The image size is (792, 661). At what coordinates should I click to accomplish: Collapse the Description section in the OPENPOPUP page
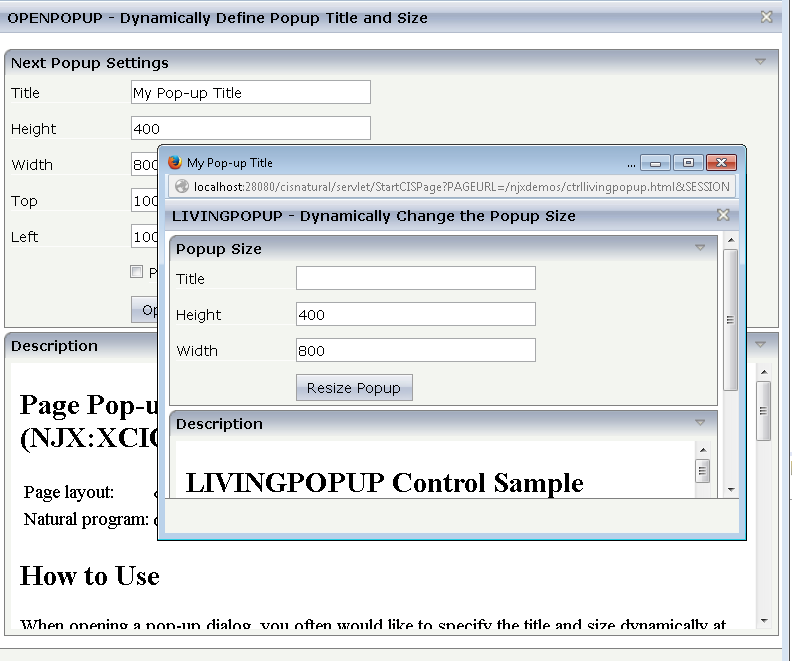760,344
